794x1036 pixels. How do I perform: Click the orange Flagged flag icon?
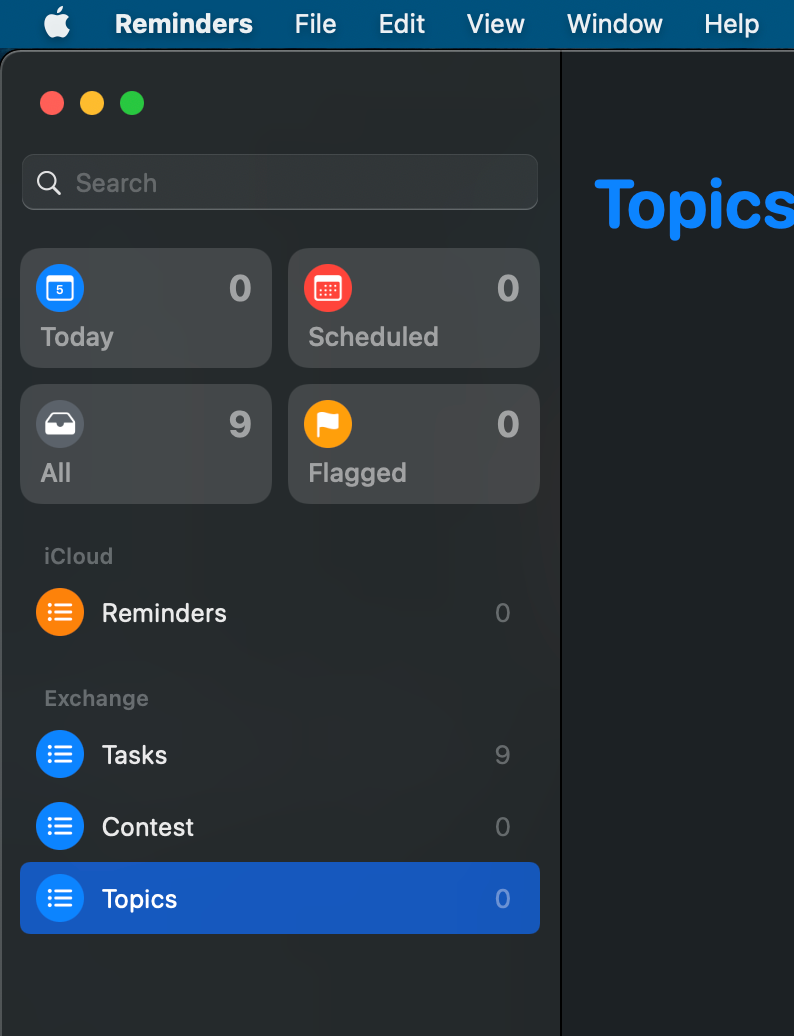327,424
